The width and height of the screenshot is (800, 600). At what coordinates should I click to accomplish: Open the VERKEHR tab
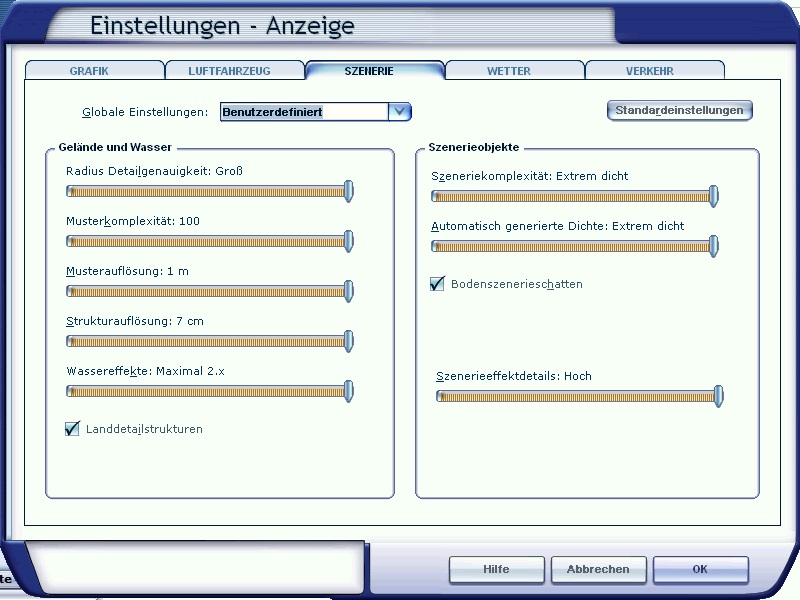point(650,70)
